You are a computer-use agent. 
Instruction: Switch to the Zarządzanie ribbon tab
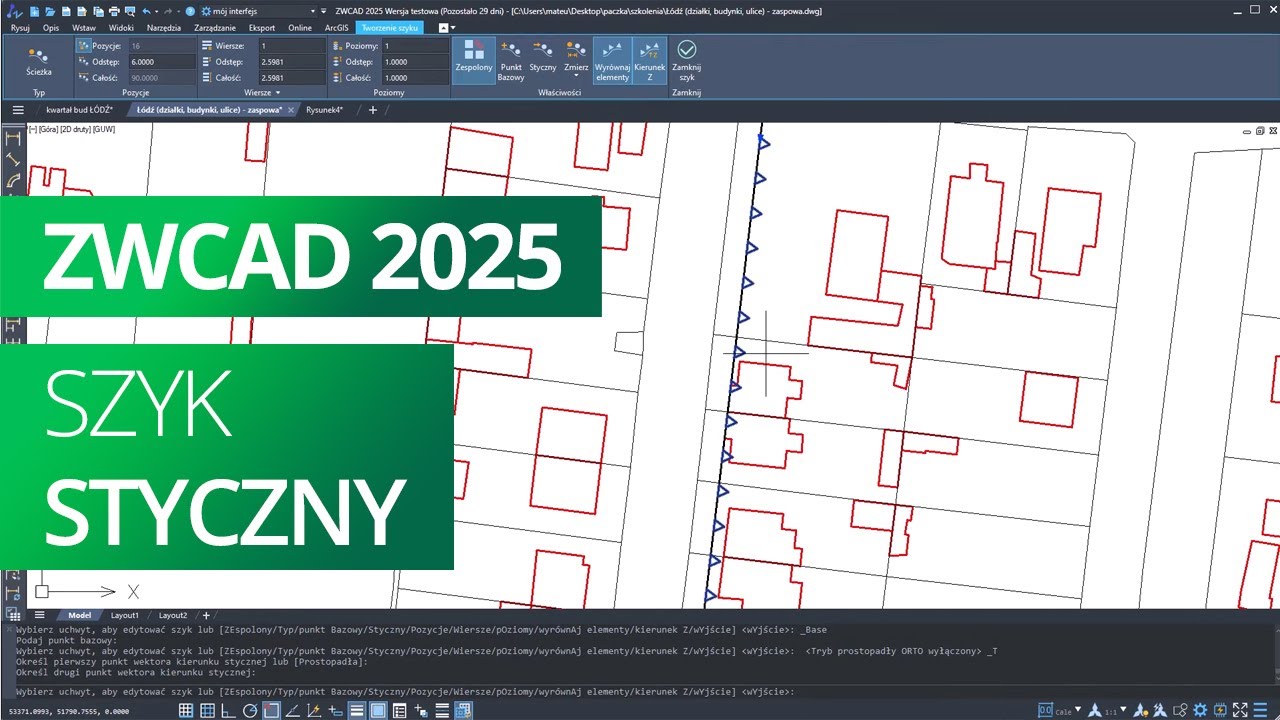tap(215, 28)
